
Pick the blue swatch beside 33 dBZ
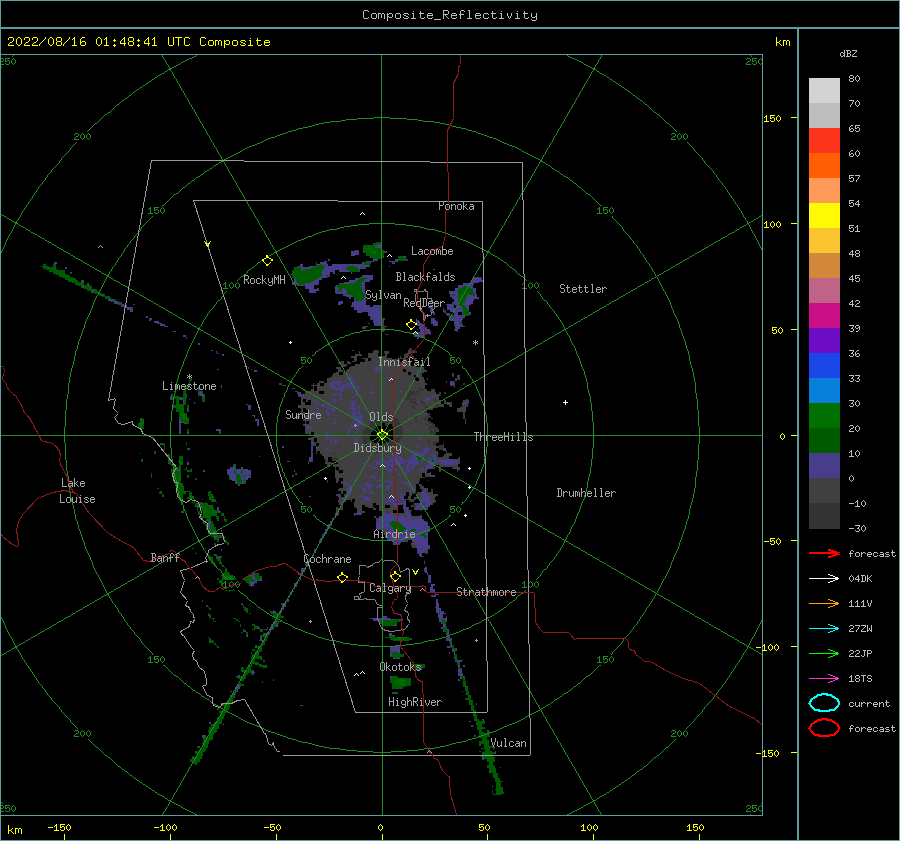(824, 366)
